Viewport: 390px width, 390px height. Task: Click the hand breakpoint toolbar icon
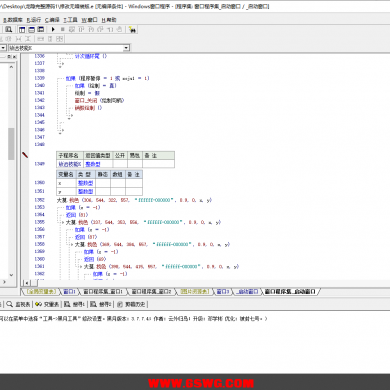click(119, 30)
